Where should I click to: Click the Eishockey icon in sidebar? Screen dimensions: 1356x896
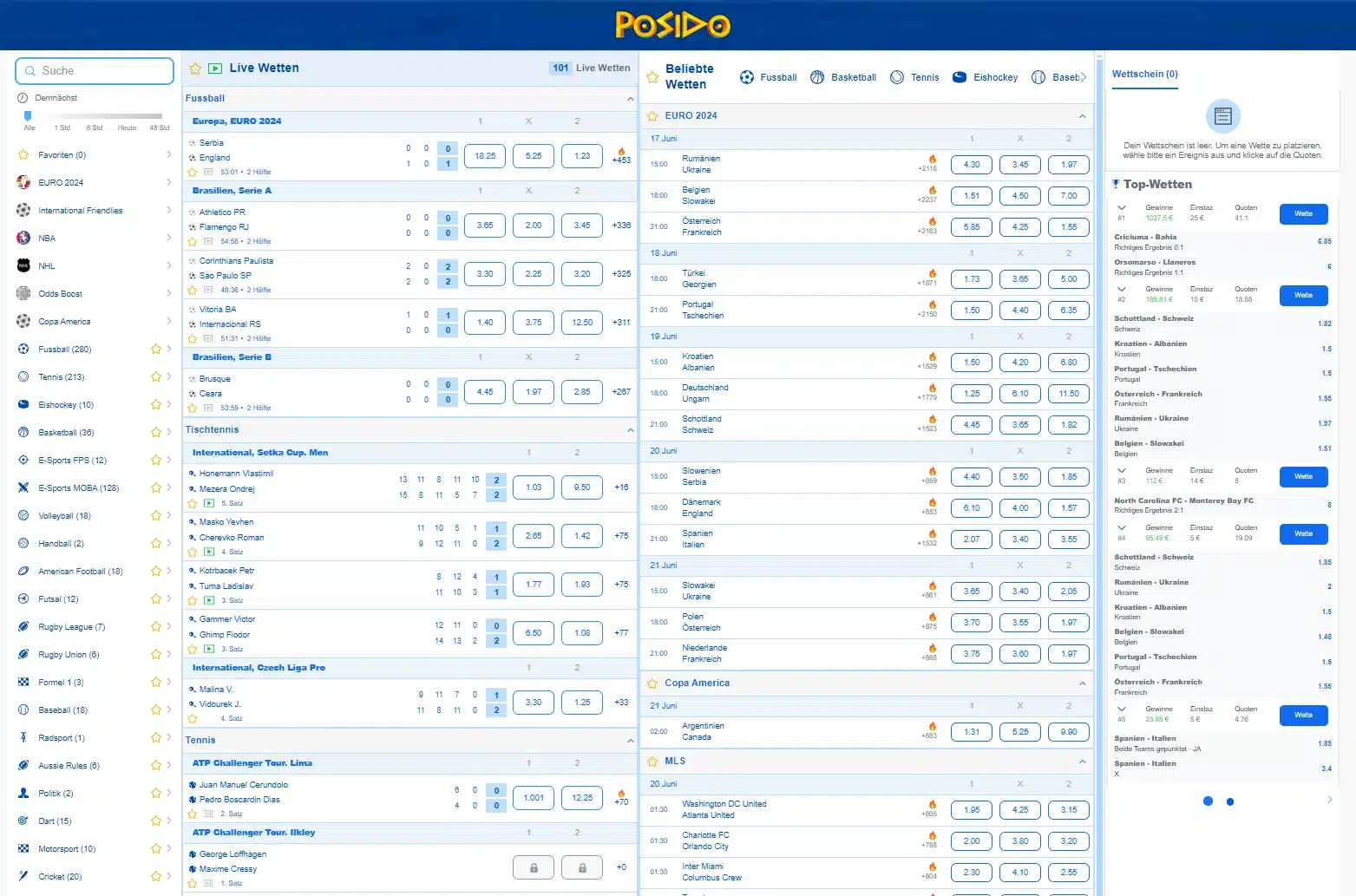(x=23, y=405)
